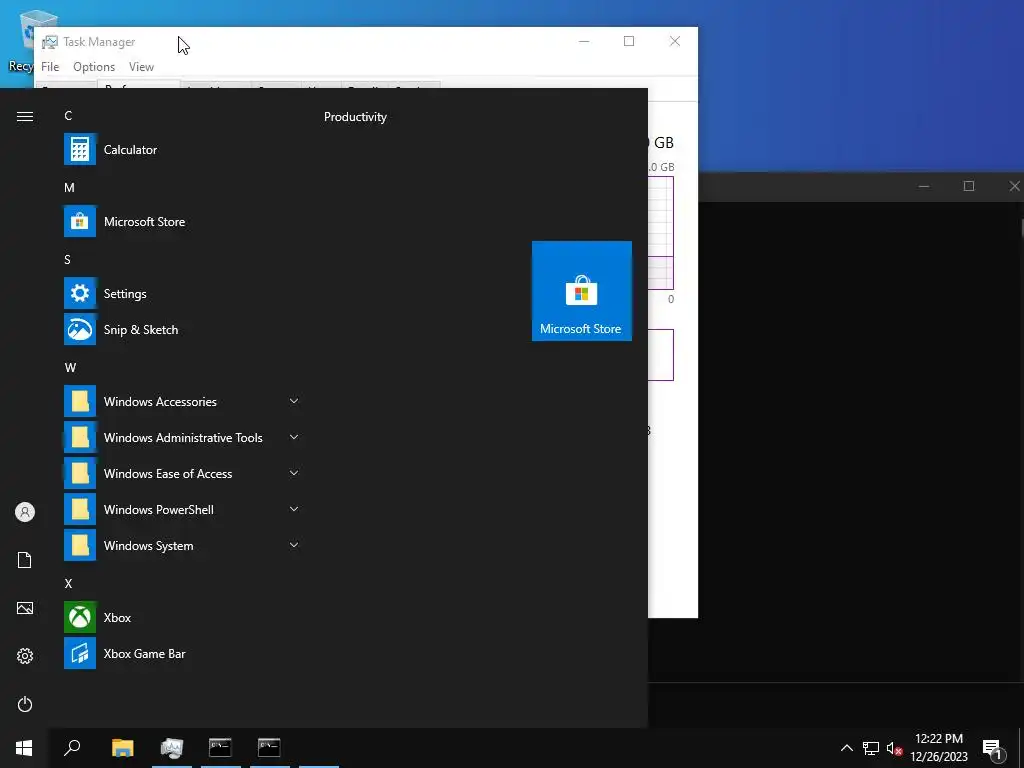Switch to the second Command Prompt taskbar icon

tap(269, 748)
